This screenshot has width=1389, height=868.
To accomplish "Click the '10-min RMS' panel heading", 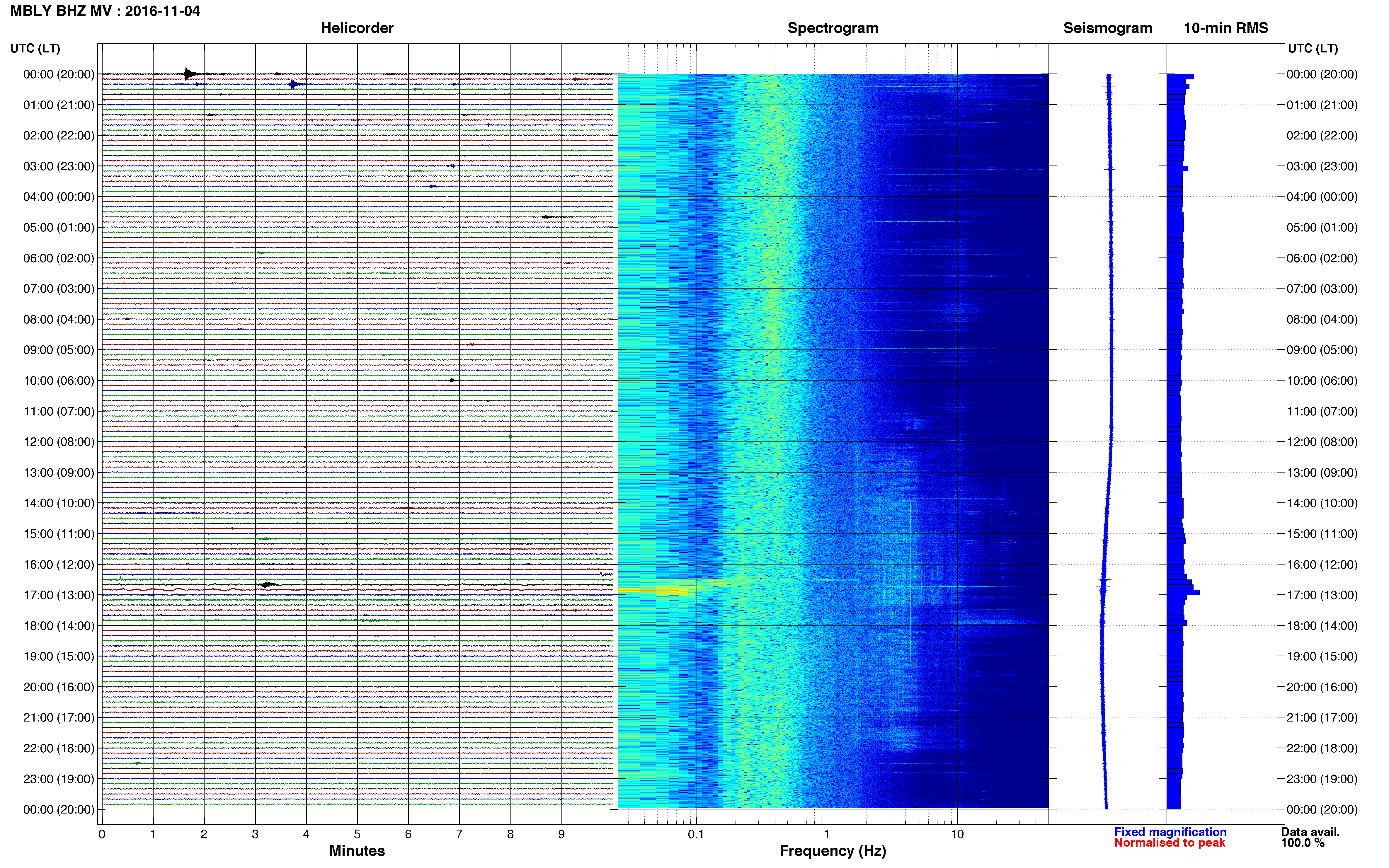I will coord(1226,28).
